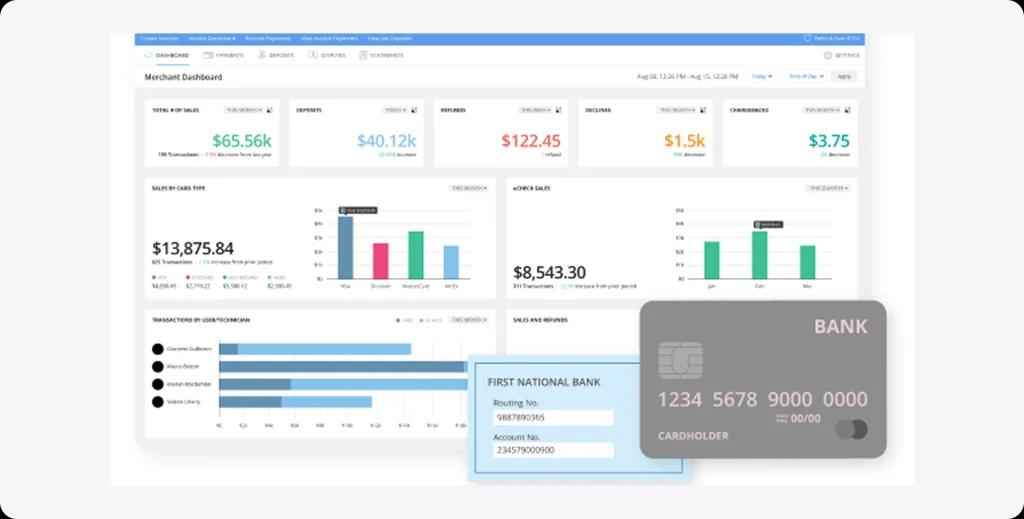Expand the Deposits card with its icon
1024x519 pixels.
click(x=414, y=110)
